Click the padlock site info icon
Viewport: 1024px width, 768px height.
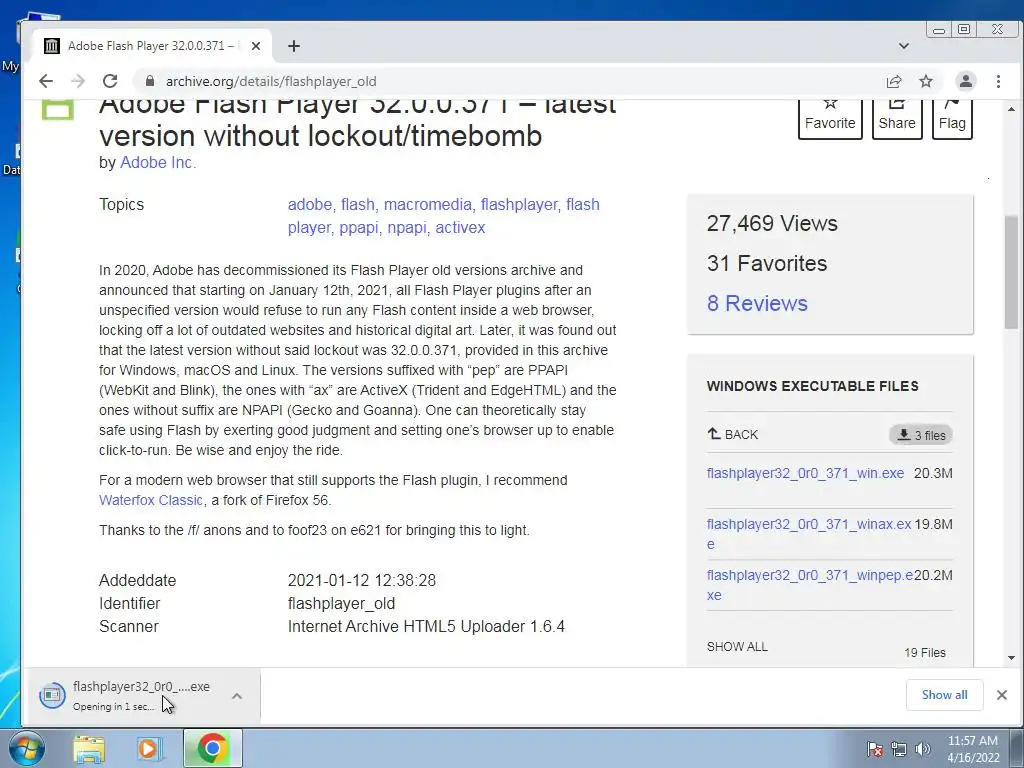click(150, 81)
